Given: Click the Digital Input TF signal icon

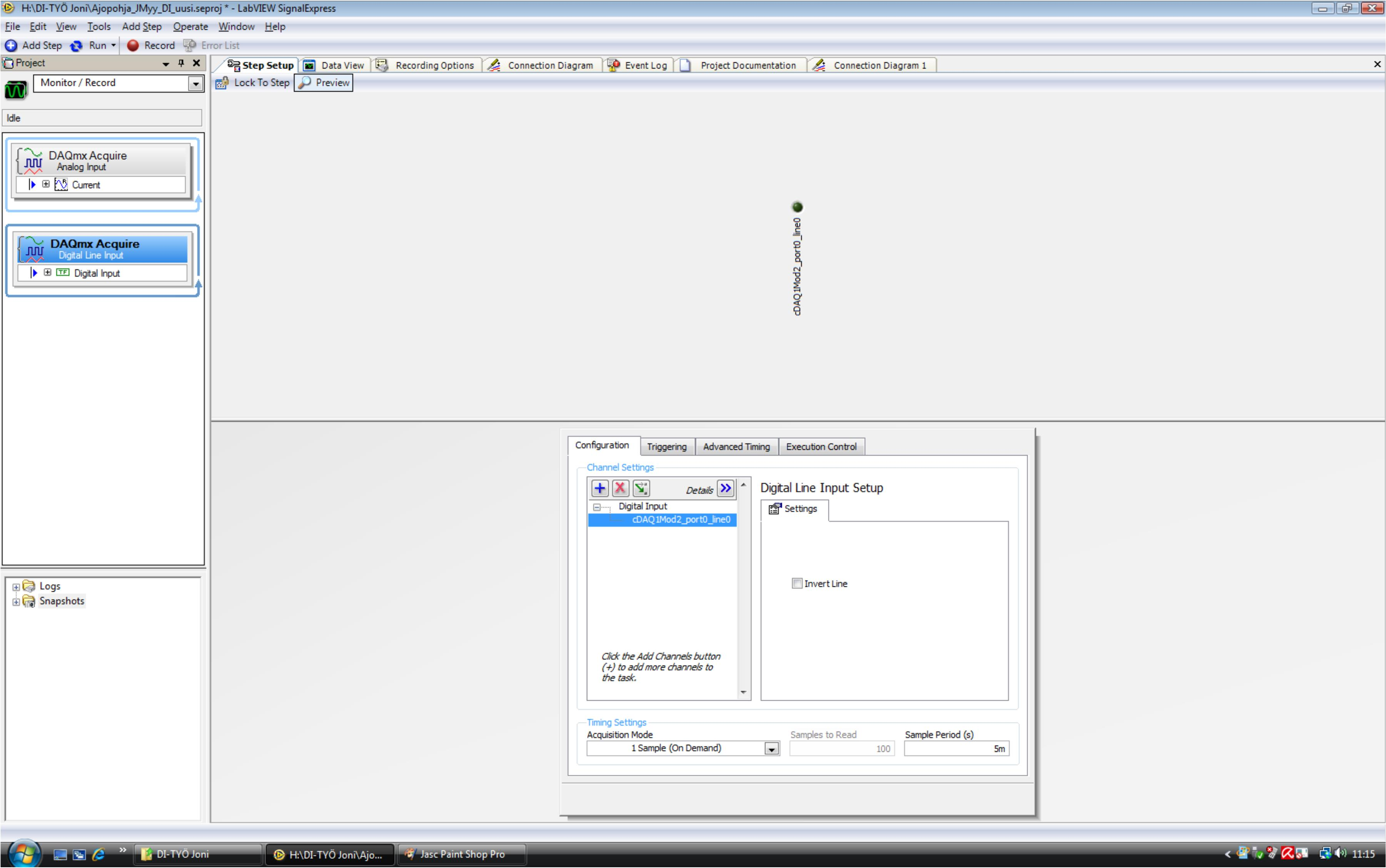Looking at the screenshot, I should [63, 273].
